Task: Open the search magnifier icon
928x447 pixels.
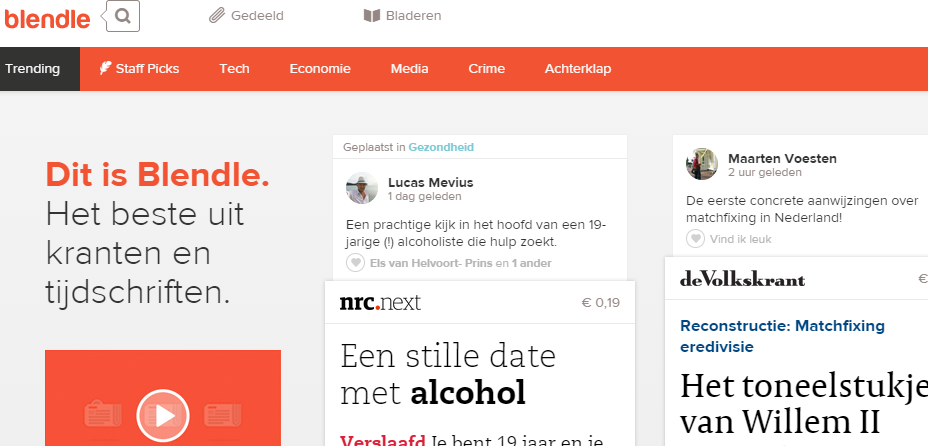Action: (x=122, y=16)
